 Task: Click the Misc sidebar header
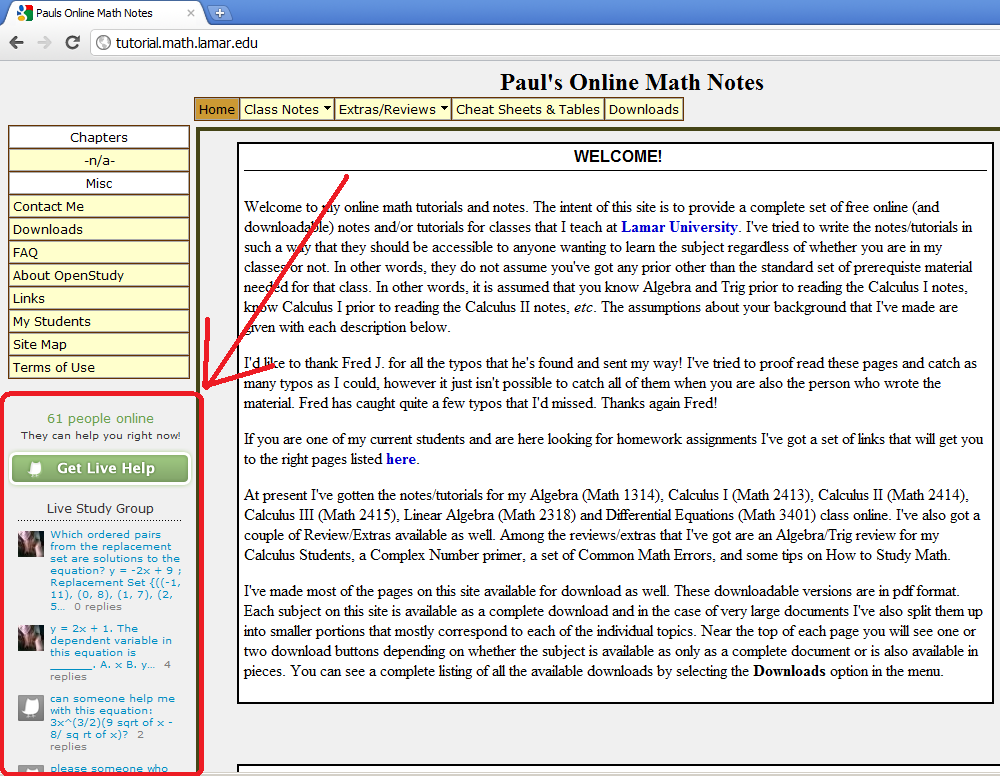click(x=99, y=183)
